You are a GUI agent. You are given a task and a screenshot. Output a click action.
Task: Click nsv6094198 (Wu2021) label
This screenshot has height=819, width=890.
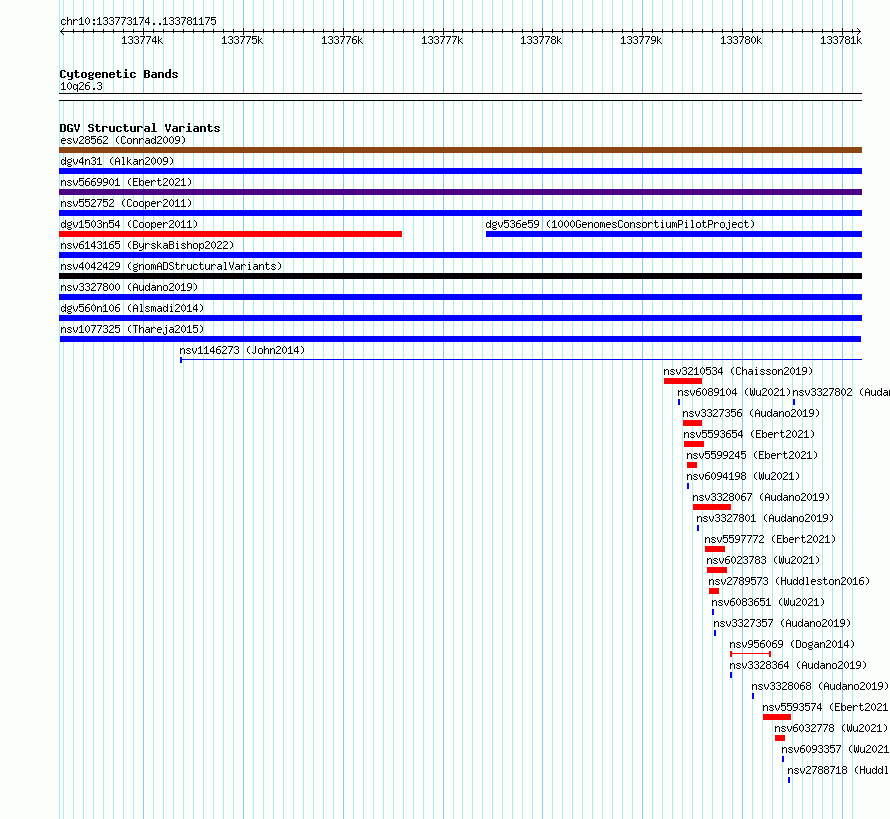point(743,476)
